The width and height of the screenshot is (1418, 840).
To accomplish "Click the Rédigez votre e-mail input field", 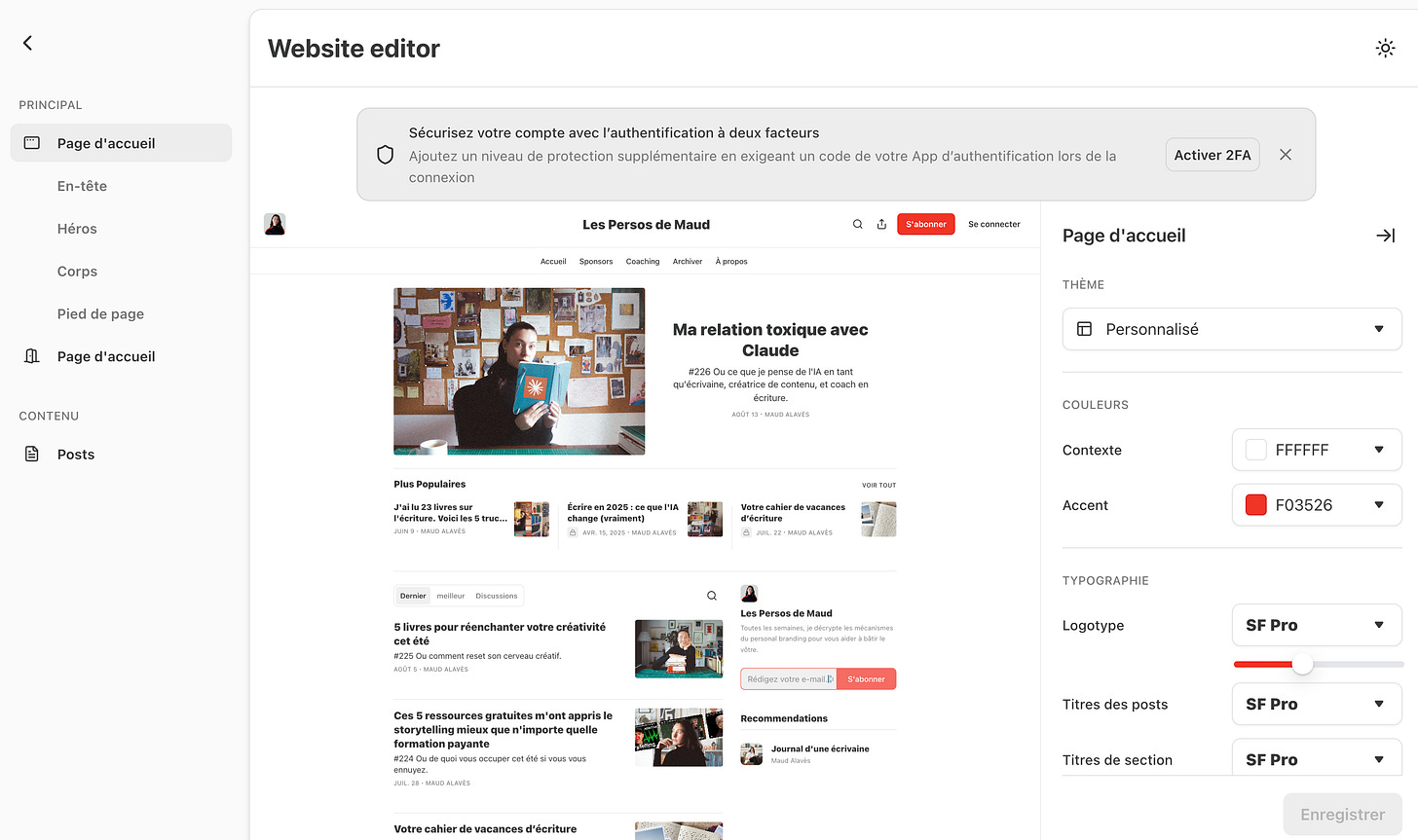I will (789, 679).
